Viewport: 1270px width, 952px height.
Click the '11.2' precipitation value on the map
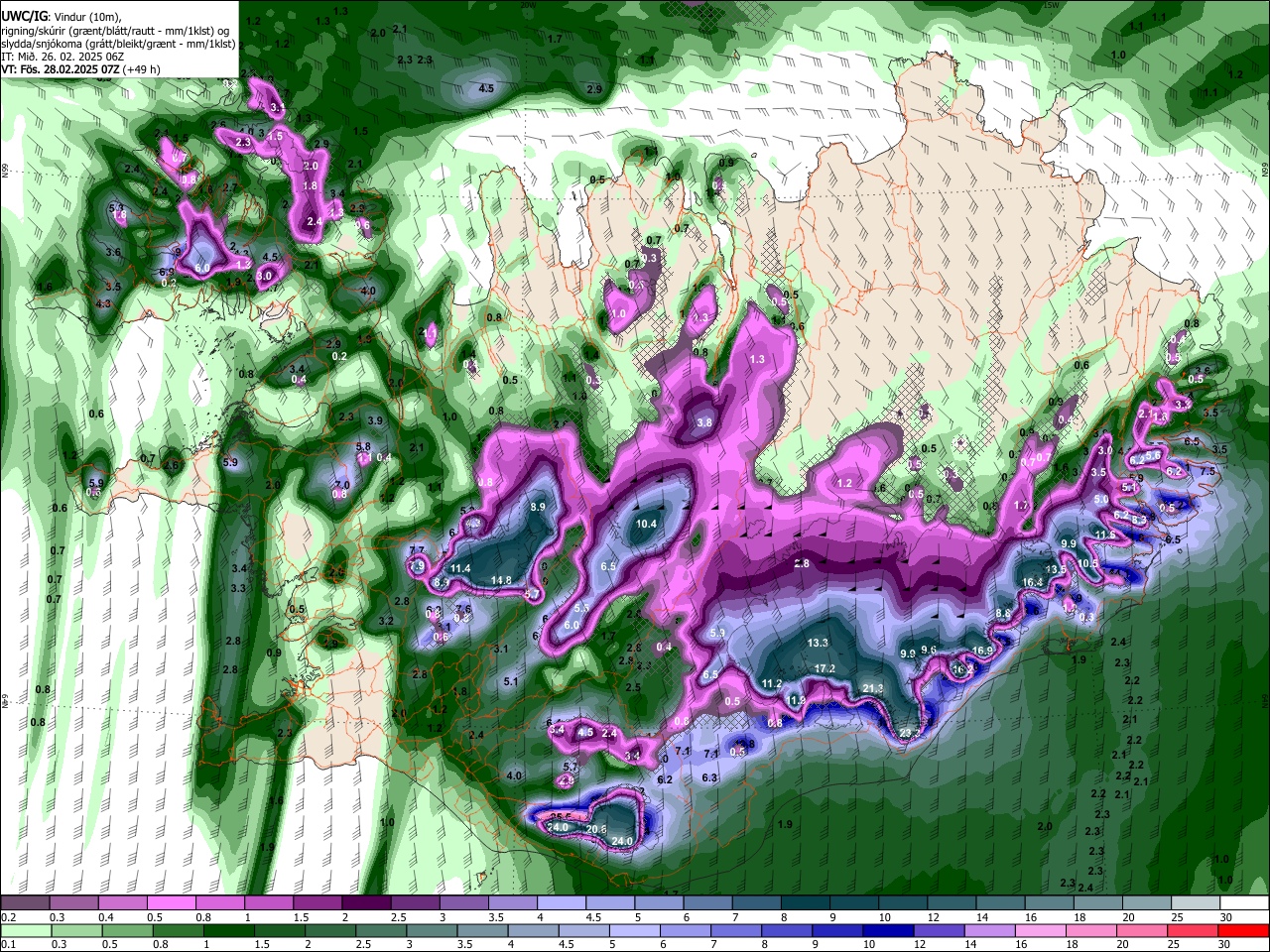(772, 684)
